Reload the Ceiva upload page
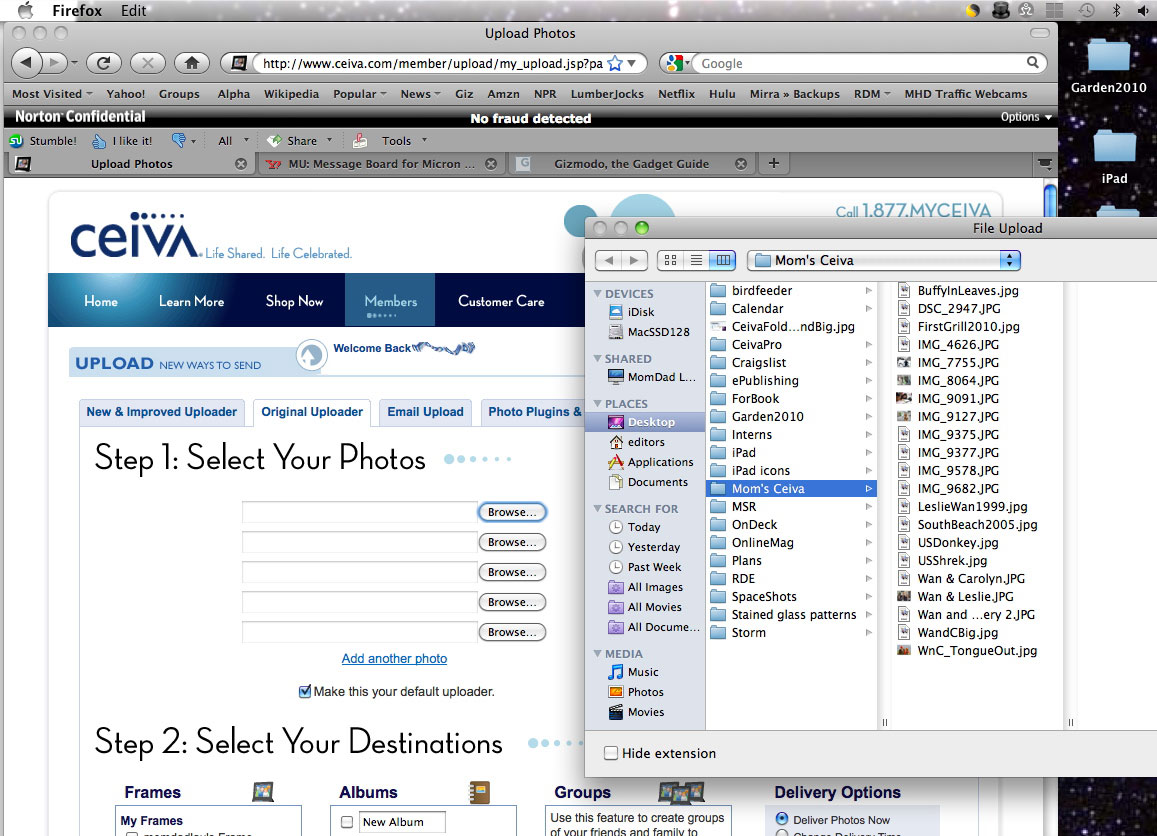 pyautogui.click(x=104, y=63)
